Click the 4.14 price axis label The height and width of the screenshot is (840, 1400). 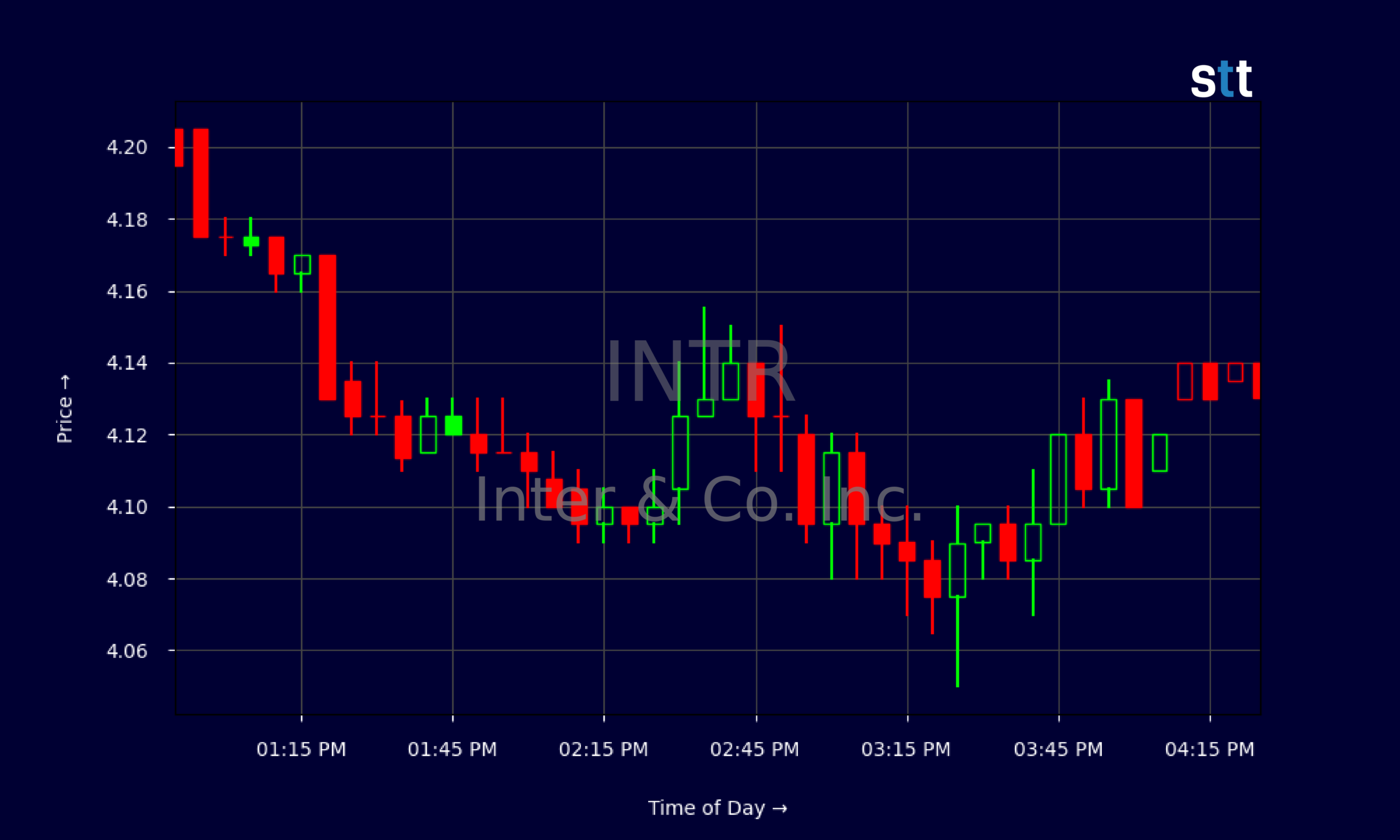(127, 363)
